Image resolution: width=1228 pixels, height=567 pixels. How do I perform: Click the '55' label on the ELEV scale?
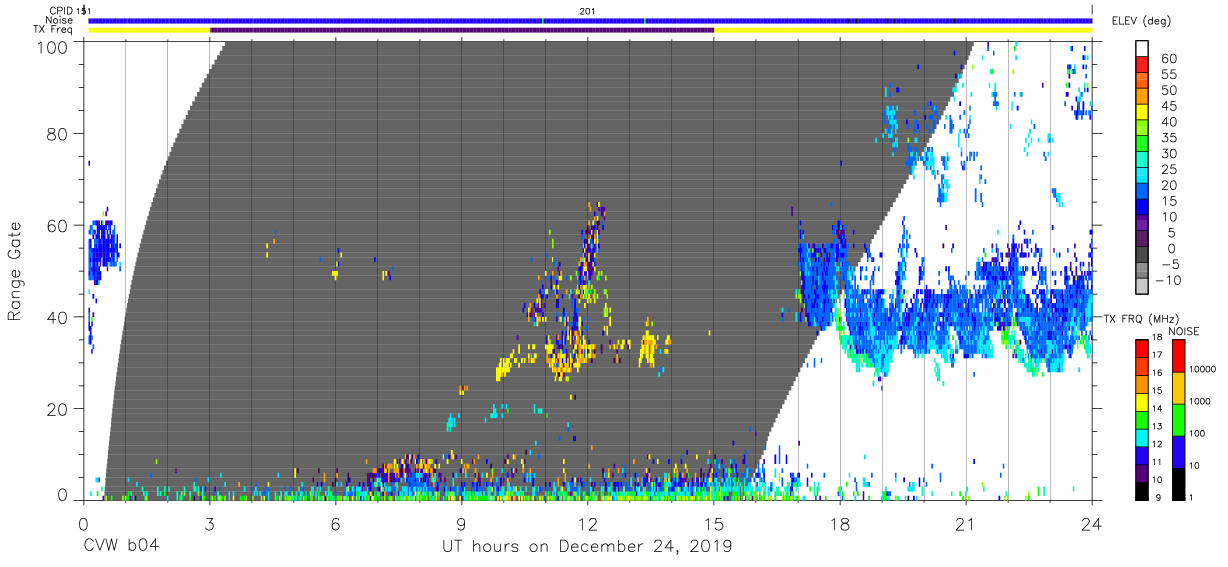coord(1168,75)
